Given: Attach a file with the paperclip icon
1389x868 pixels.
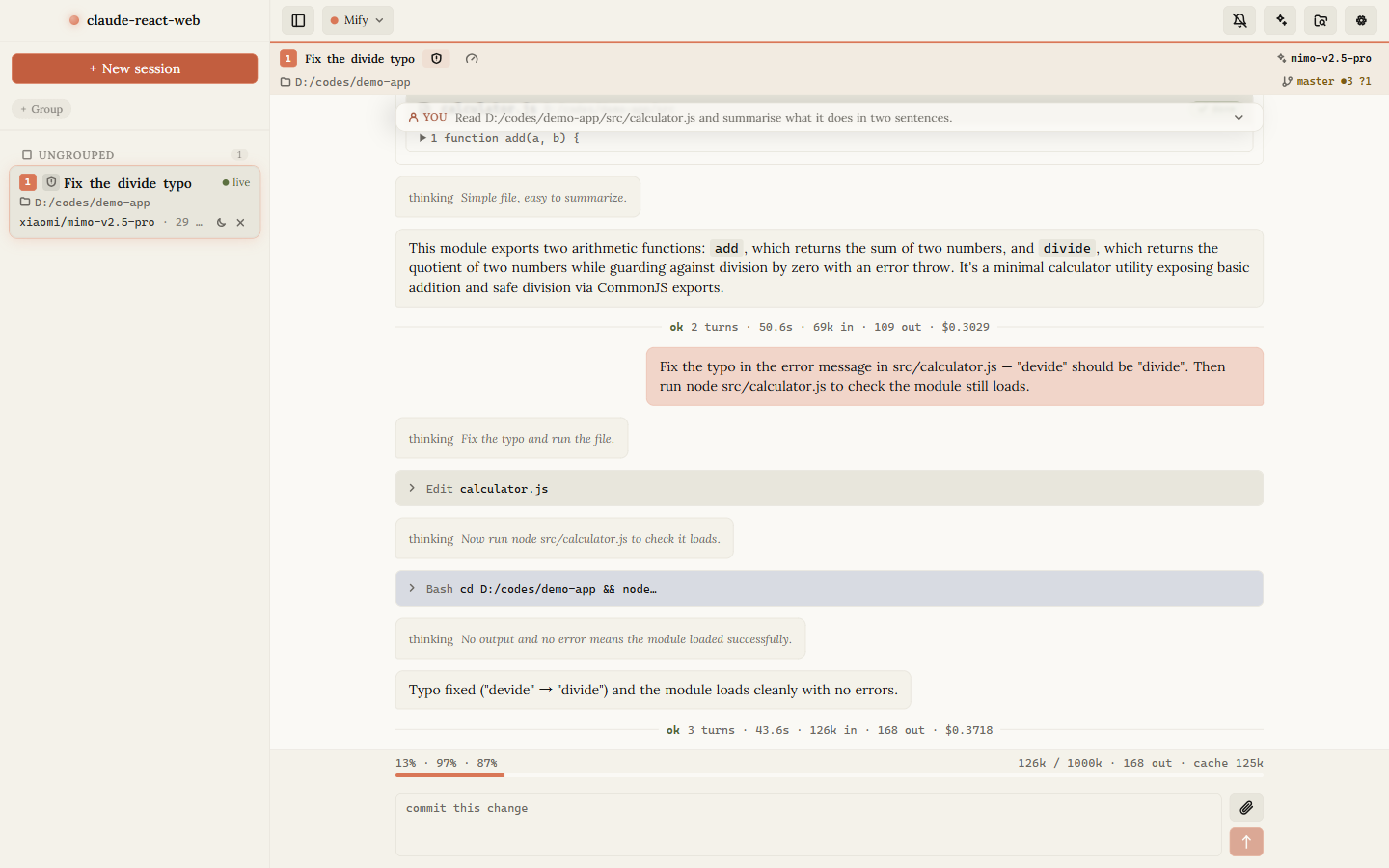Looking at the screenshot, I should click(x=1246, y=808).
